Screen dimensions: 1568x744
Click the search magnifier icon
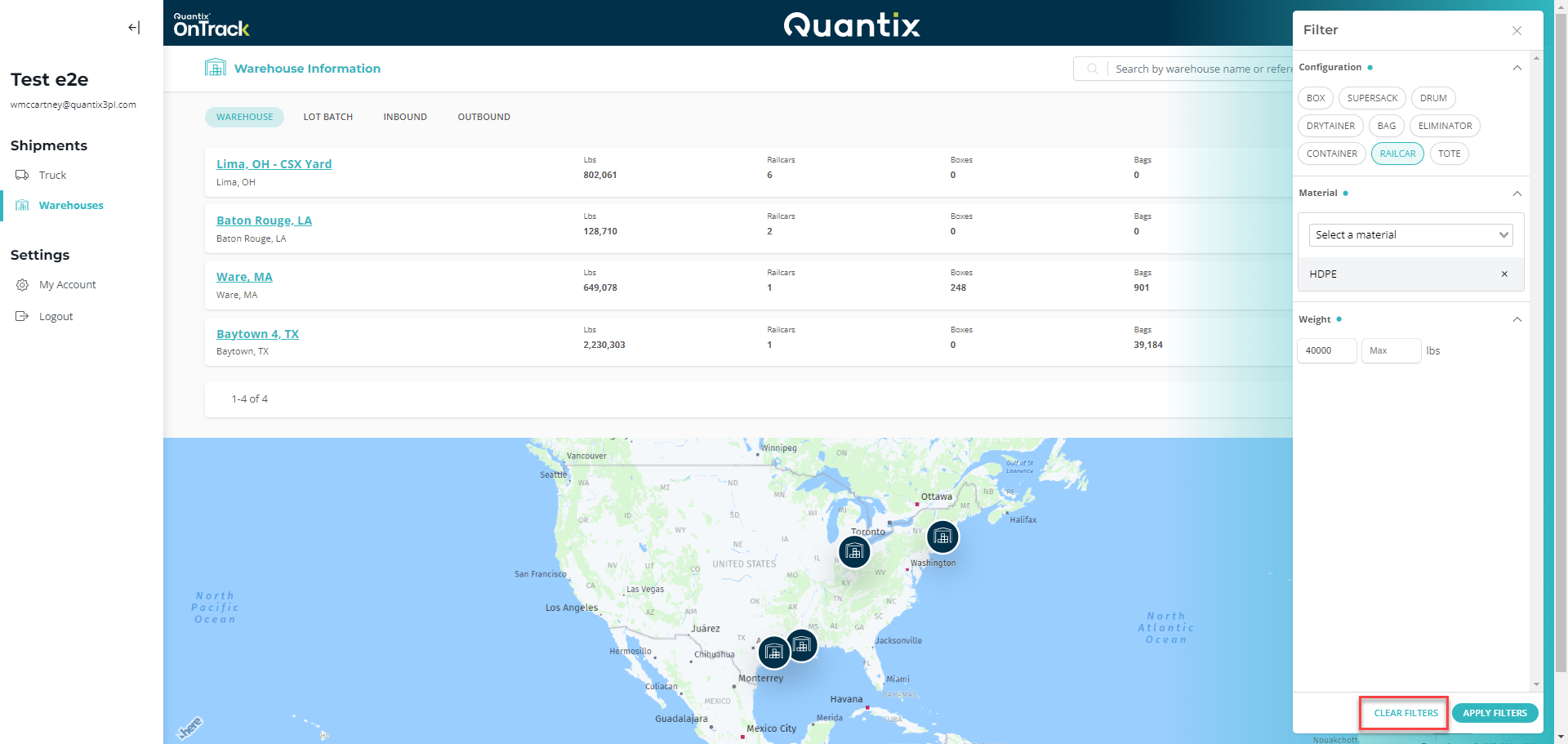pos(1092,69)
